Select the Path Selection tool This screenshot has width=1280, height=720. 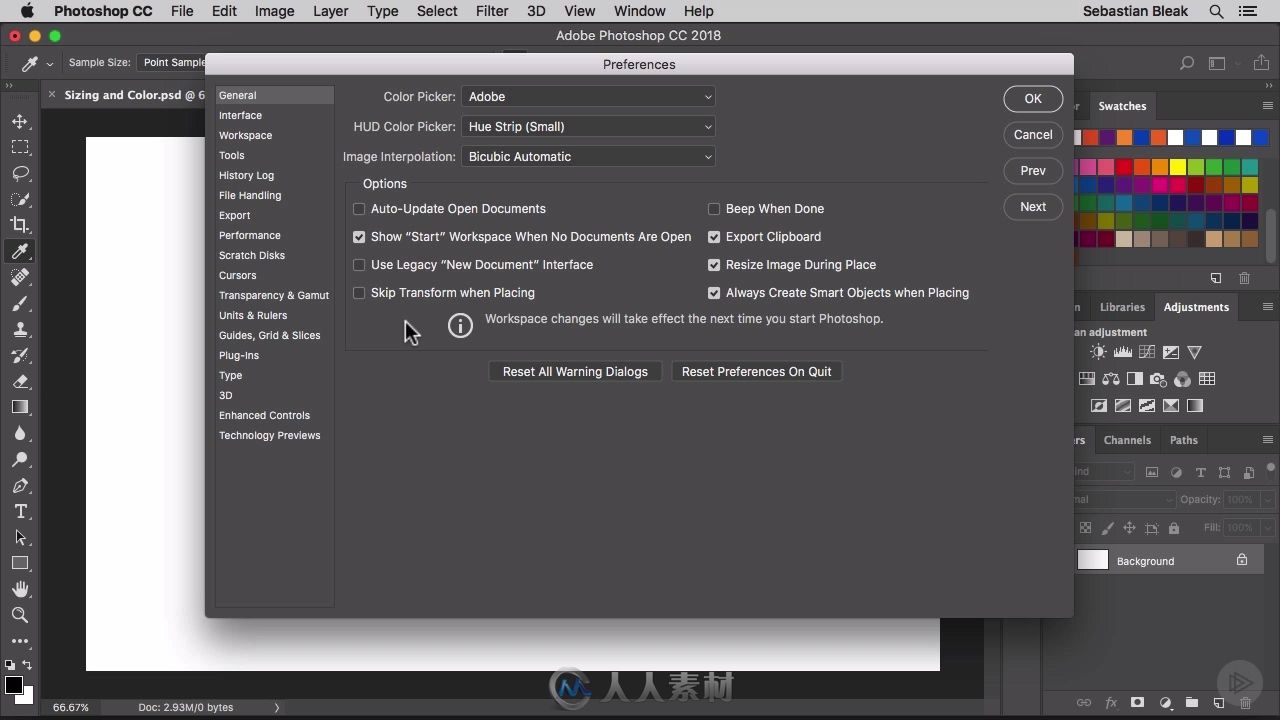[20, 537]
